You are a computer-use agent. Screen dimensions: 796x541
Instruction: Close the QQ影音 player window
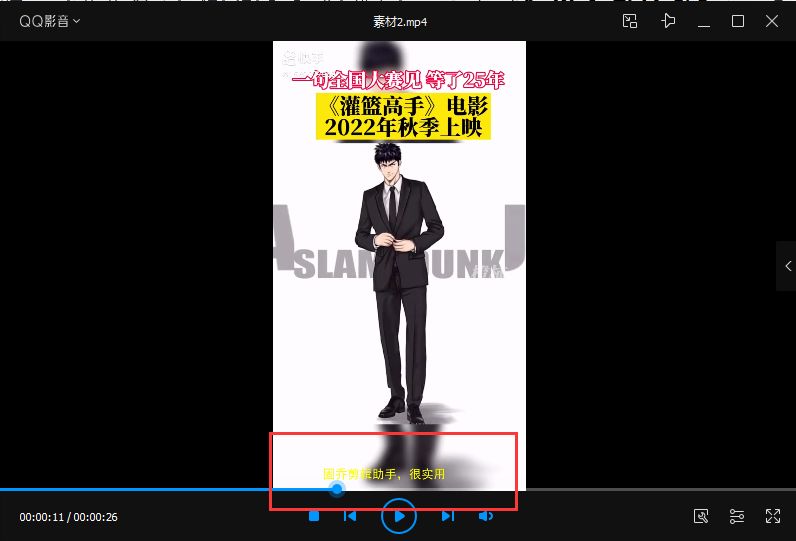772,21
